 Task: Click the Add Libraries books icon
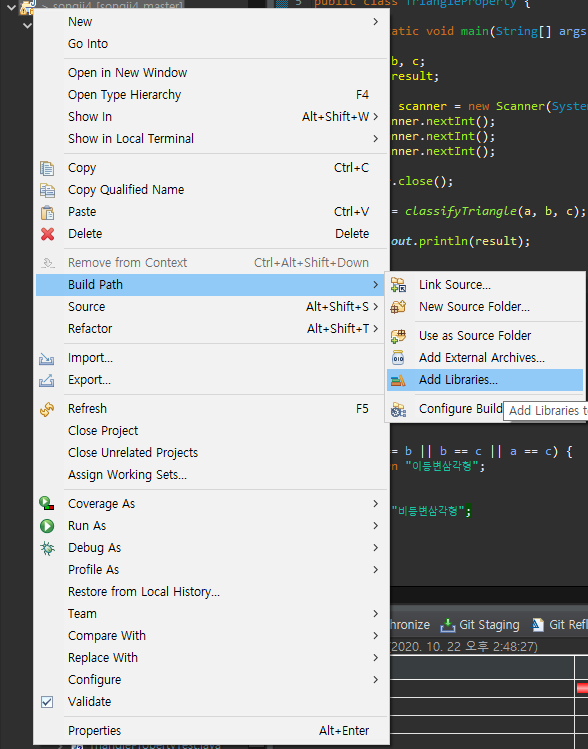pos(398,380)
